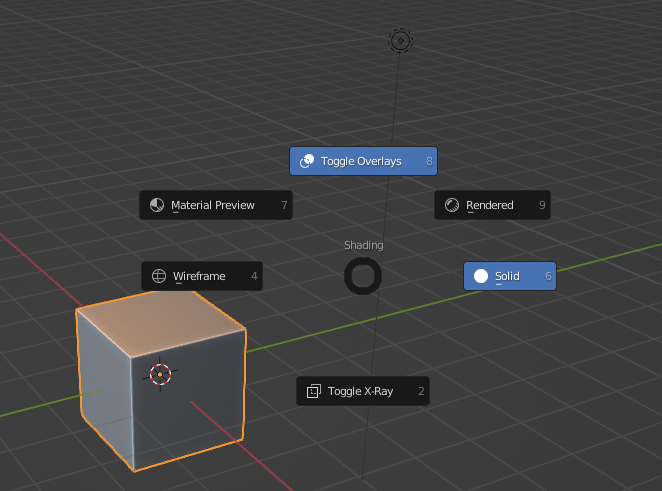
Task: Pick the Solid shading option
Action: pyautogui.click(x=510, y=276)
